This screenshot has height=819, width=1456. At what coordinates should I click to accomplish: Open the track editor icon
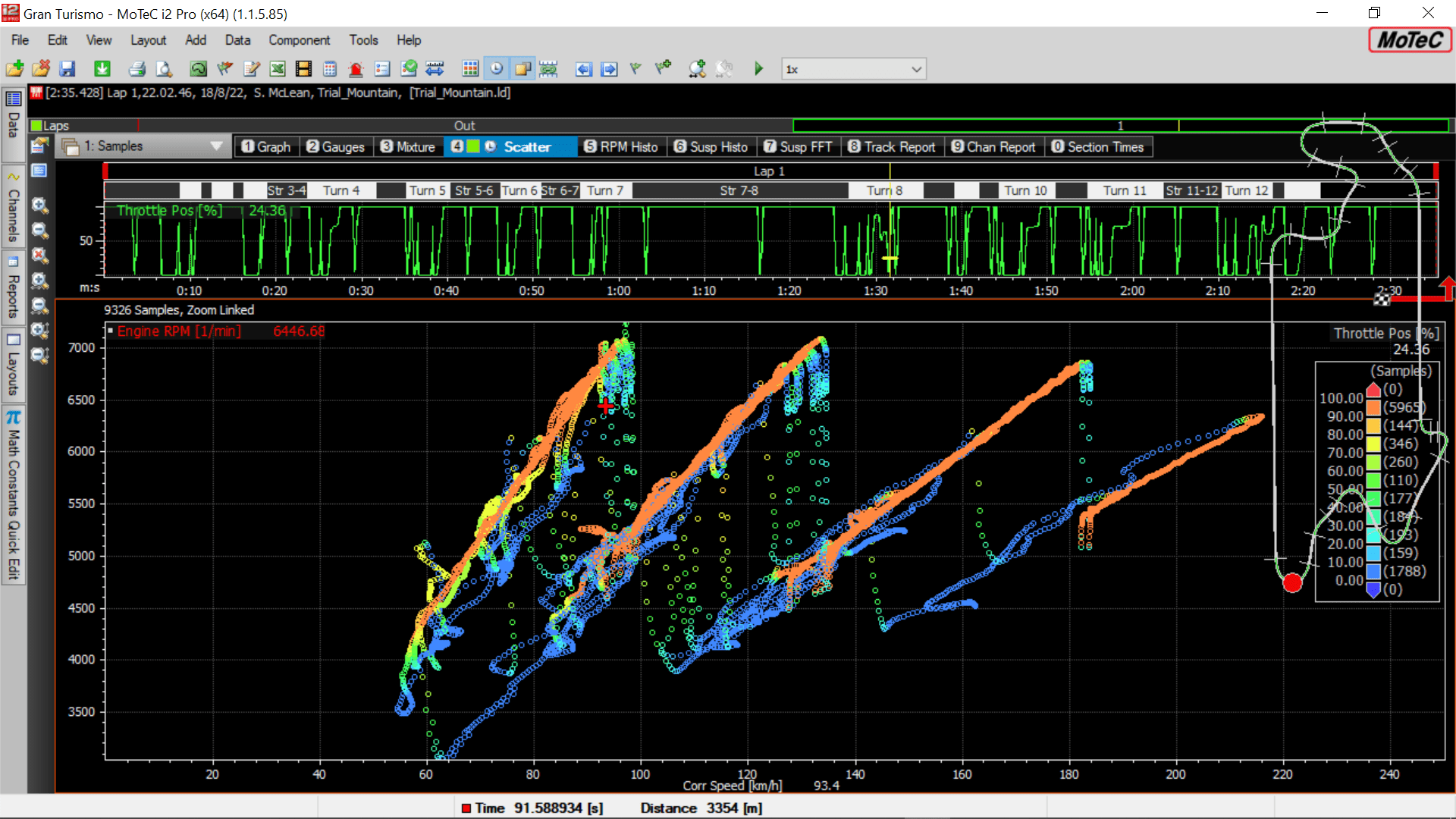click(198, 69)
